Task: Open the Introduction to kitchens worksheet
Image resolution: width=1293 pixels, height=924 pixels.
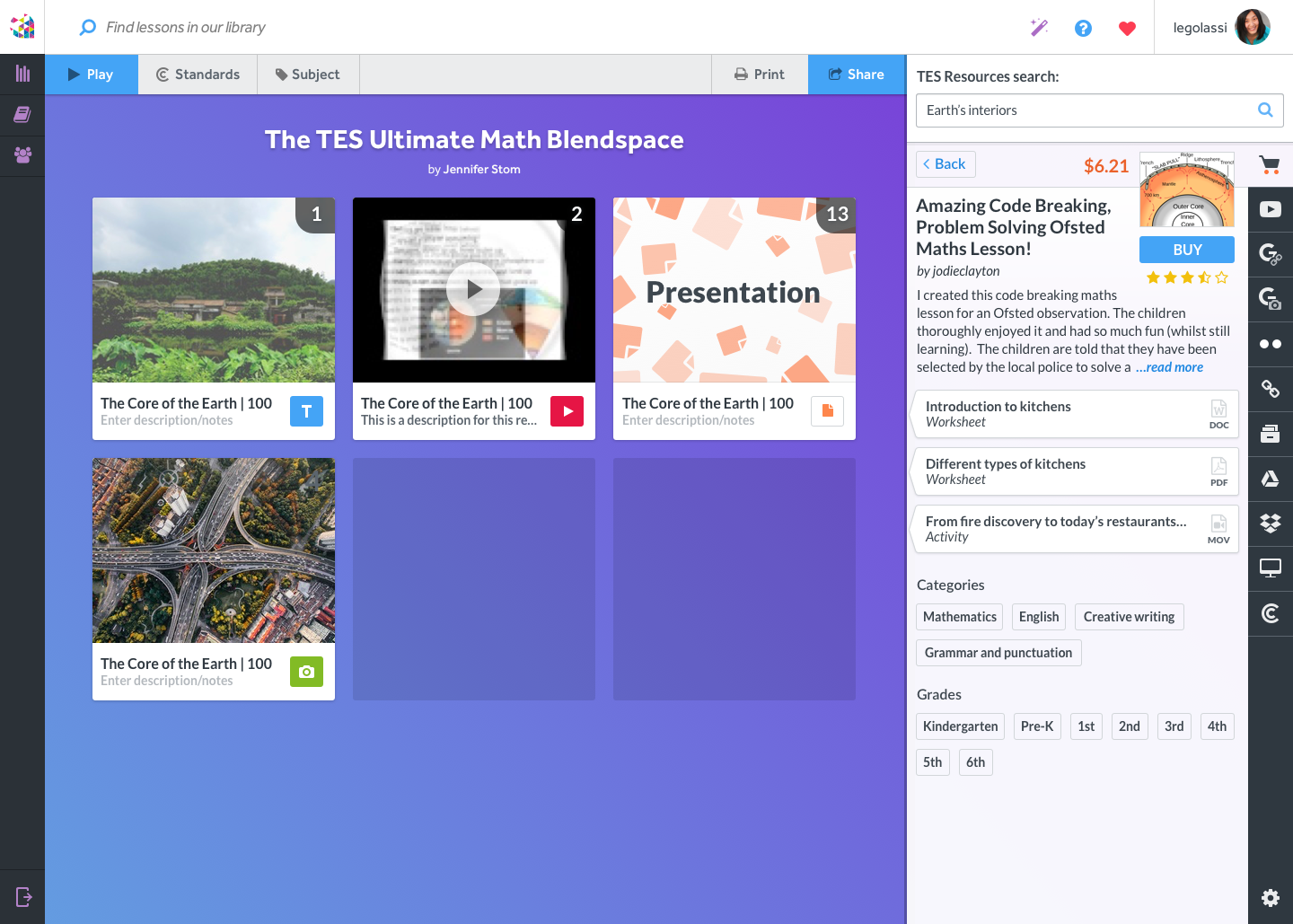Action: coord(1076,414)
